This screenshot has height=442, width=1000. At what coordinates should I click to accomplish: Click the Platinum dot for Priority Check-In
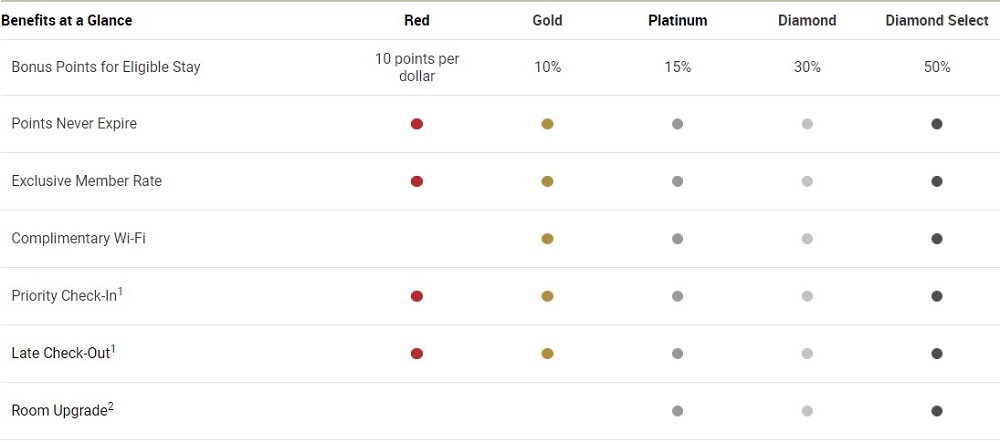pos(677,296)
